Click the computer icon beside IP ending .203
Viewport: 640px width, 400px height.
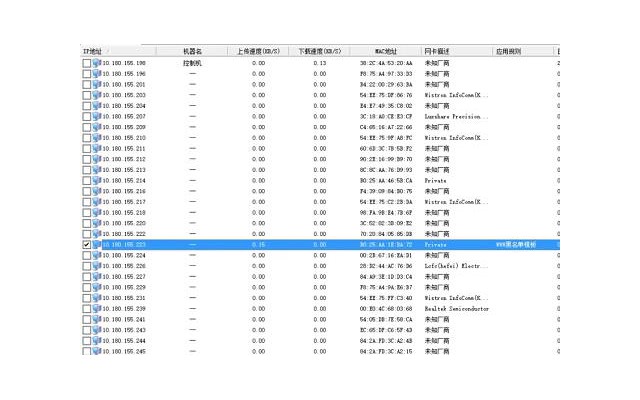(97, 95)
